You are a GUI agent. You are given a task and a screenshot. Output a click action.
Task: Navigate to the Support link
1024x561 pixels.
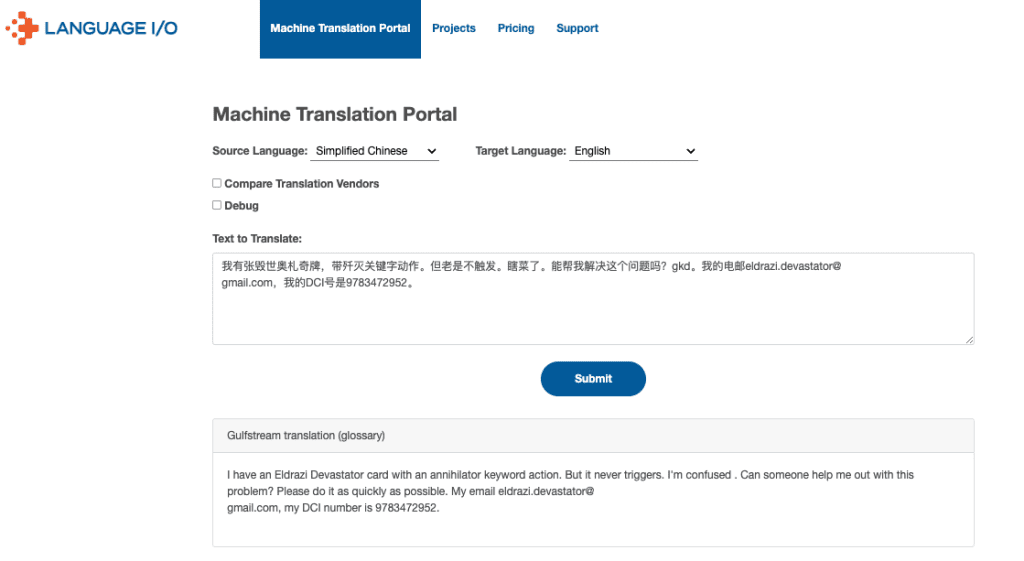577,28
